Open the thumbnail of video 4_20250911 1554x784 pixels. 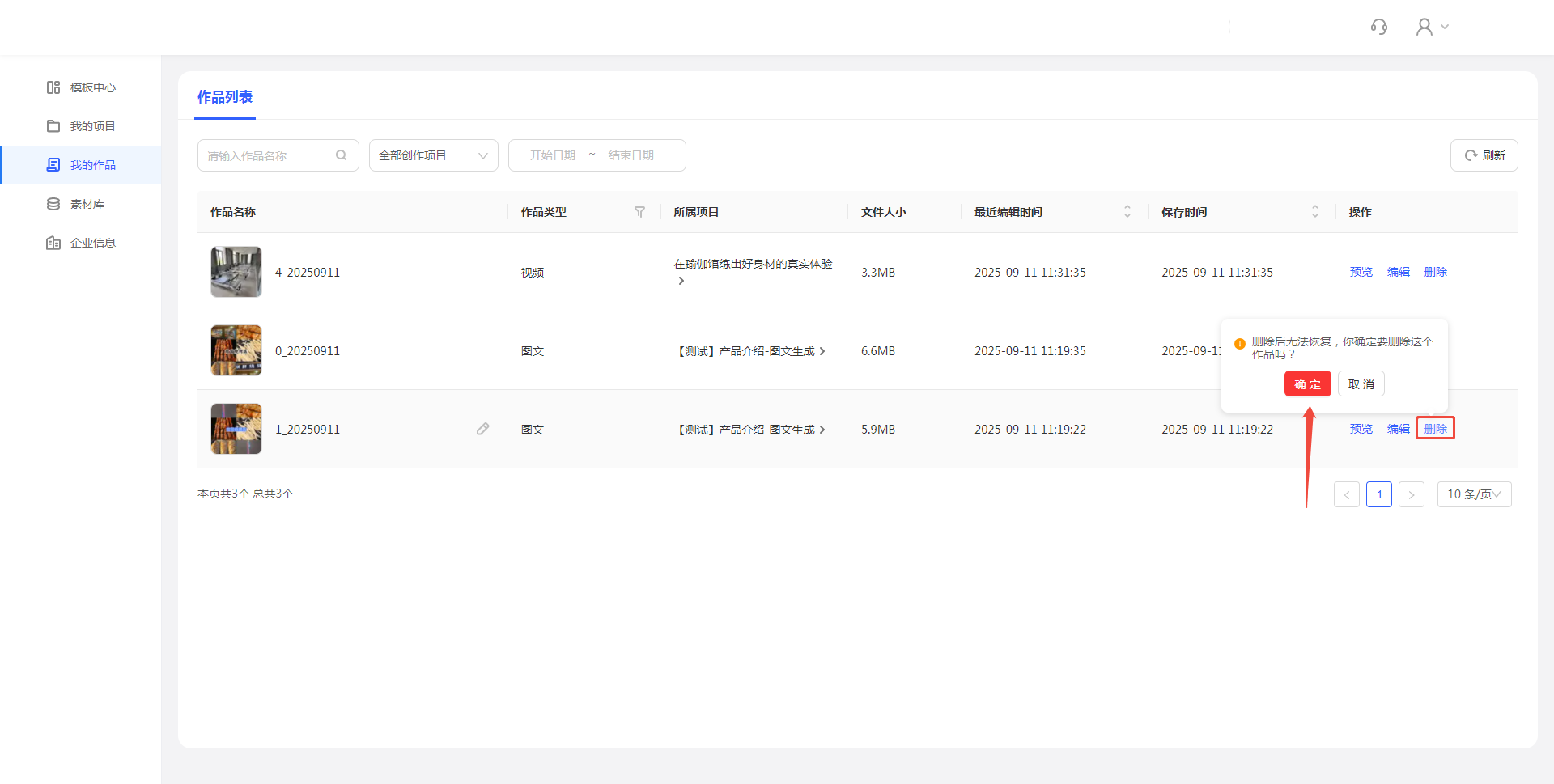pos(236,272)
